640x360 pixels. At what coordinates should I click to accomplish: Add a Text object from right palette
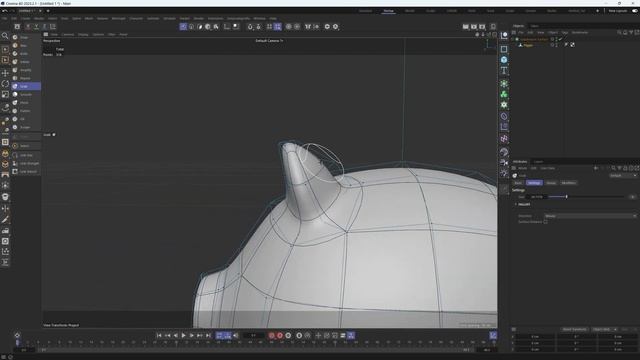(x=504, y=71)
